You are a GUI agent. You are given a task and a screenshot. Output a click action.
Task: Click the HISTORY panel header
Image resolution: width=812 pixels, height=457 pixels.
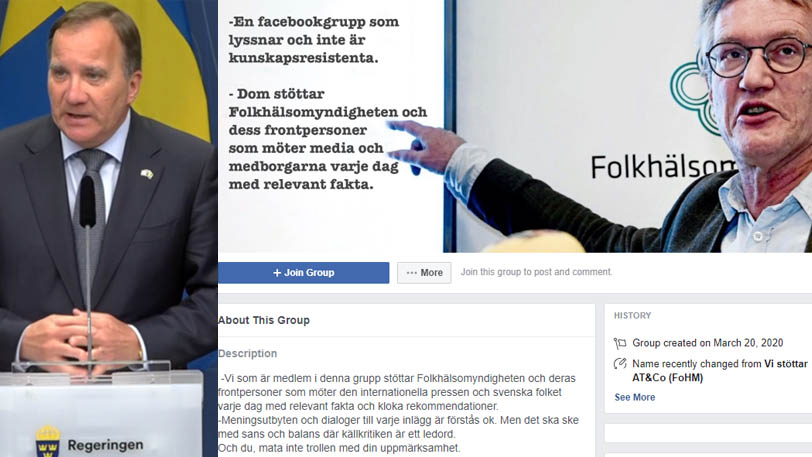pyautogui.click(x=632, y=315)
